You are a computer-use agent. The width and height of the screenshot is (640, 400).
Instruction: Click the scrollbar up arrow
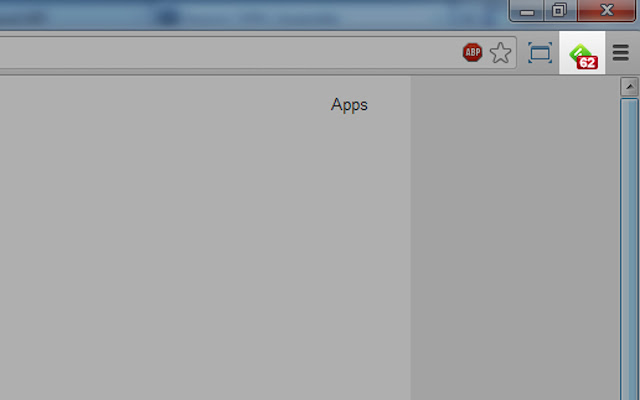pos(629,87)
